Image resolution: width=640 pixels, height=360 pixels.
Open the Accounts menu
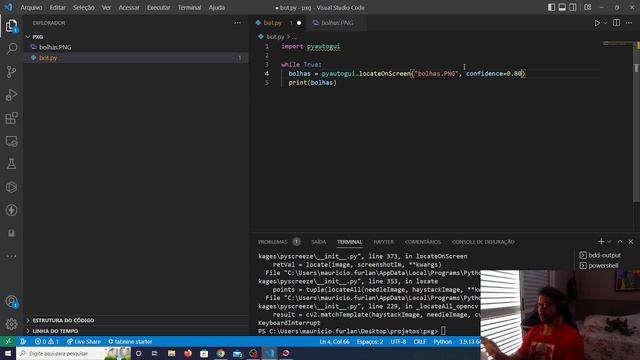pyautogui.click(x=11, y=302)
